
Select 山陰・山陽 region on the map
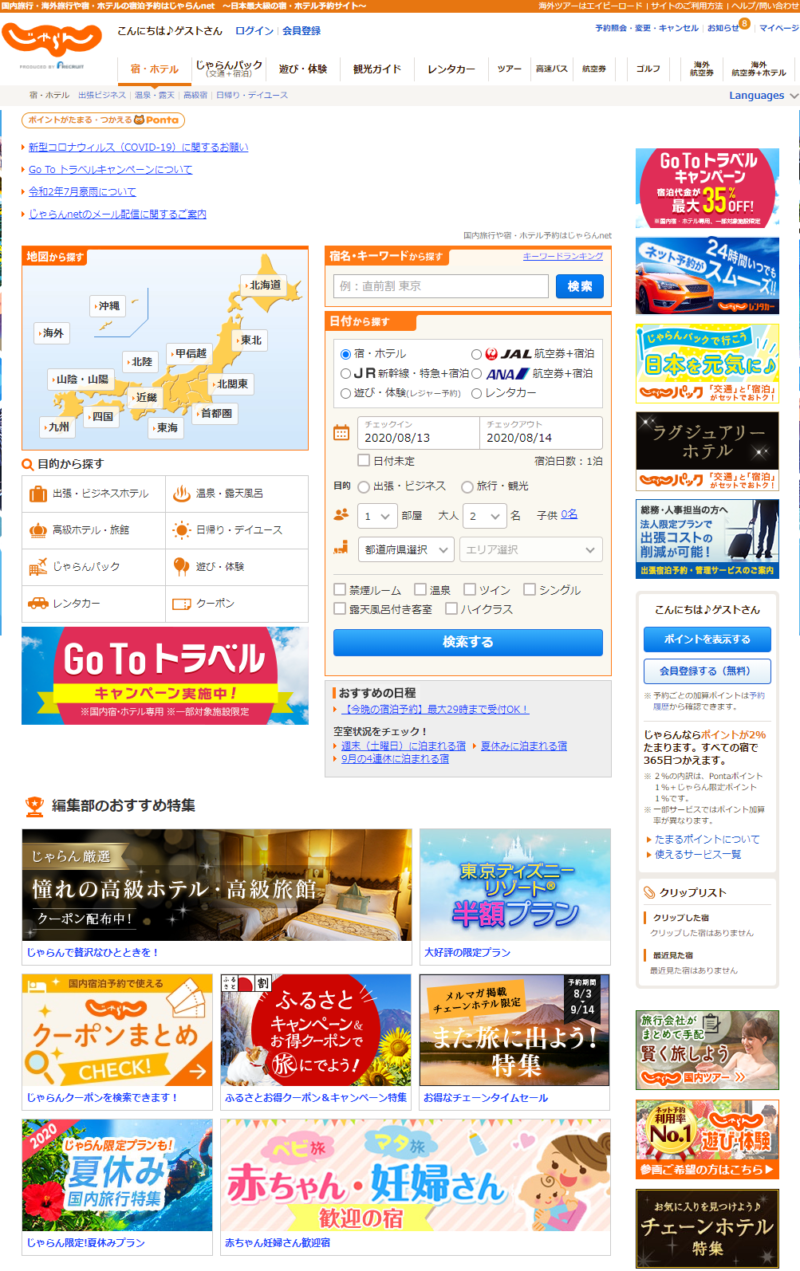(83, 380)
